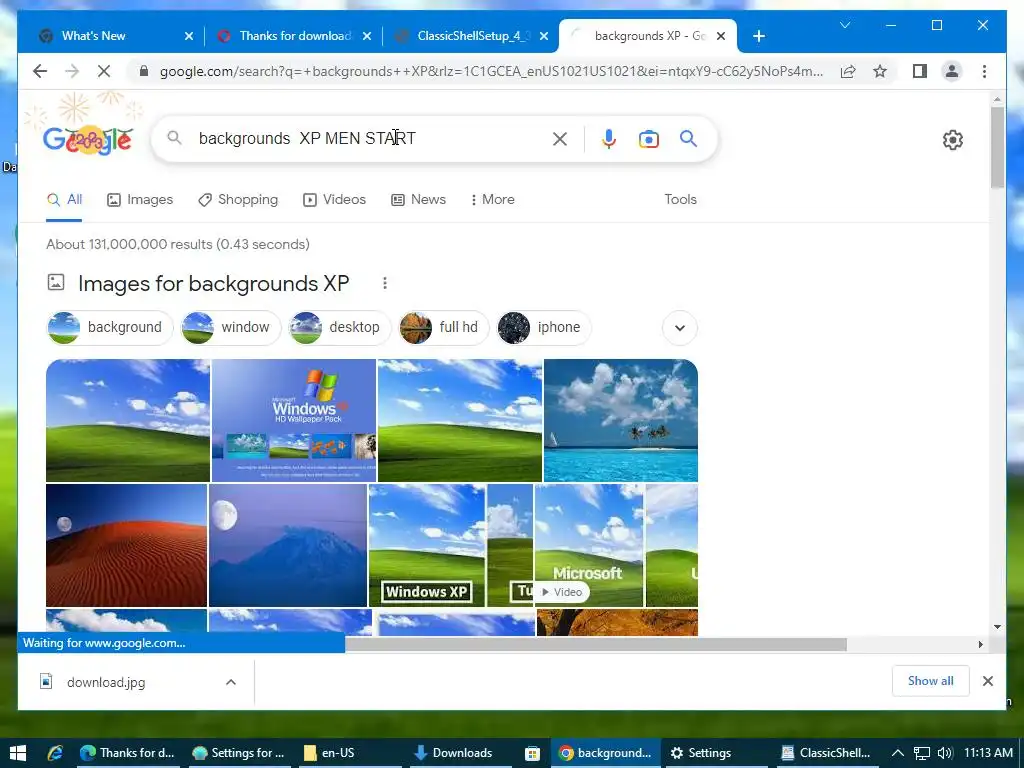
Task: Select the News search tab
Action: click(x=419, y=199)
